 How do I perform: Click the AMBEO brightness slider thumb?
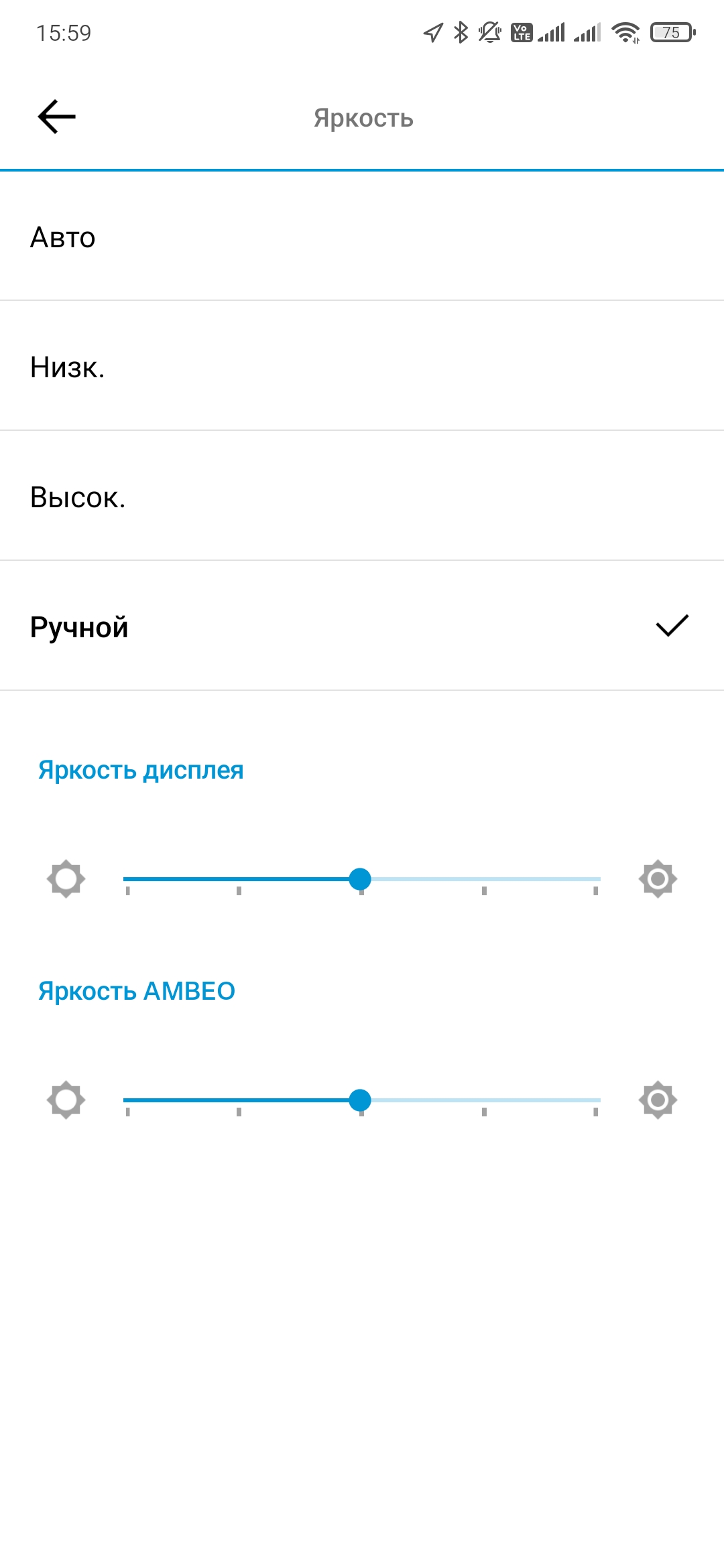[360, 1100]
